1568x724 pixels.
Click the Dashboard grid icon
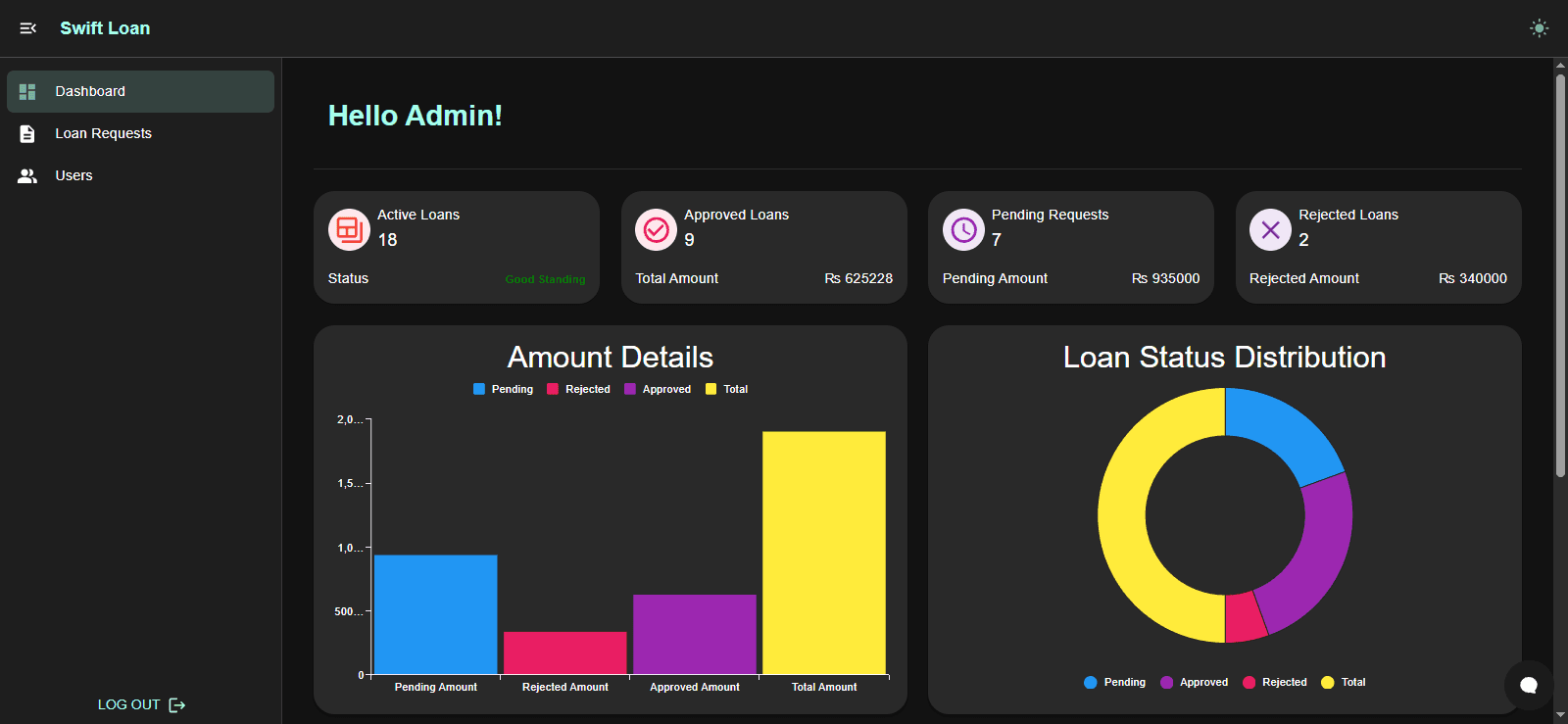tap(27, 91)
